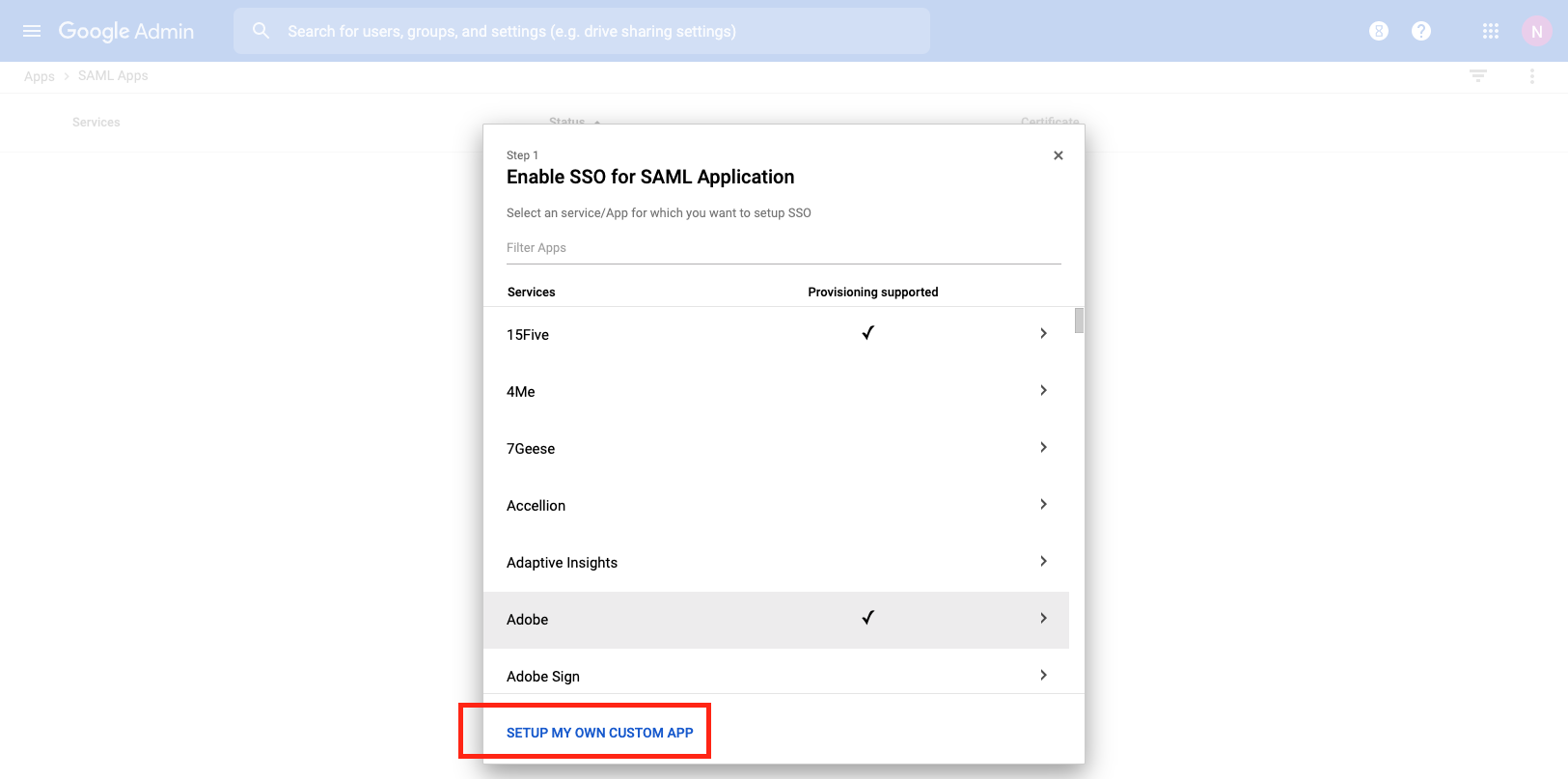Open the support assistant icon in header
Image resolution: width=1568 pixels, height=779 pixels.
[x=1379, y=31]
